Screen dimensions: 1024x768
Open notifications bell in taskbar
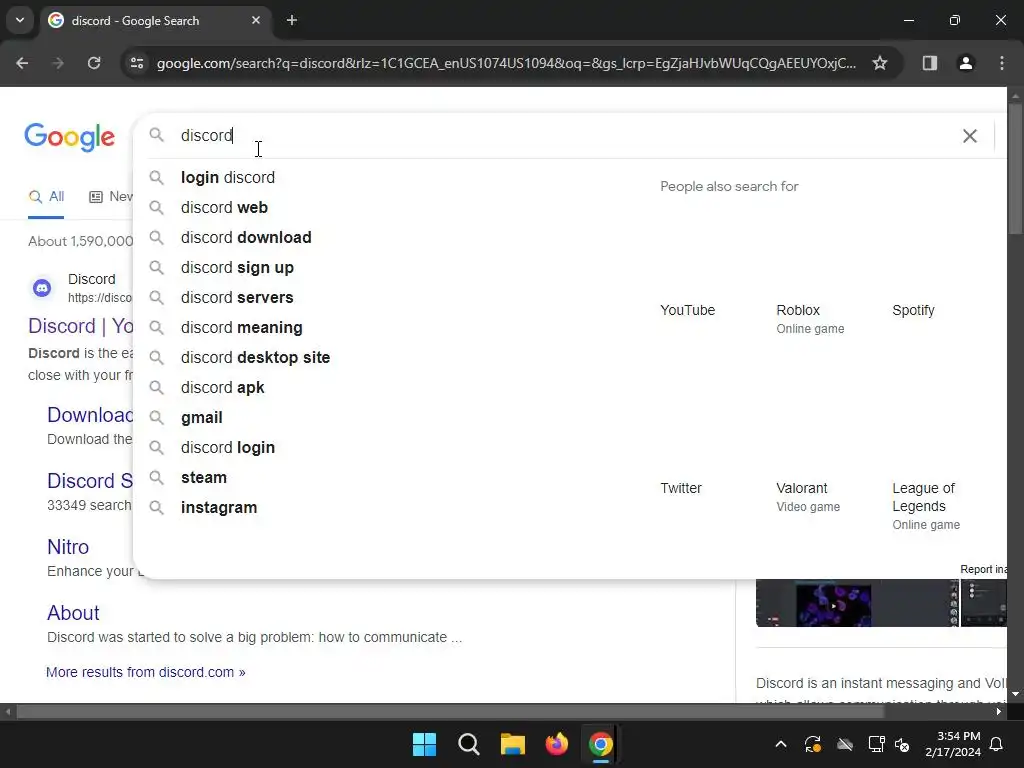point(997,744)
